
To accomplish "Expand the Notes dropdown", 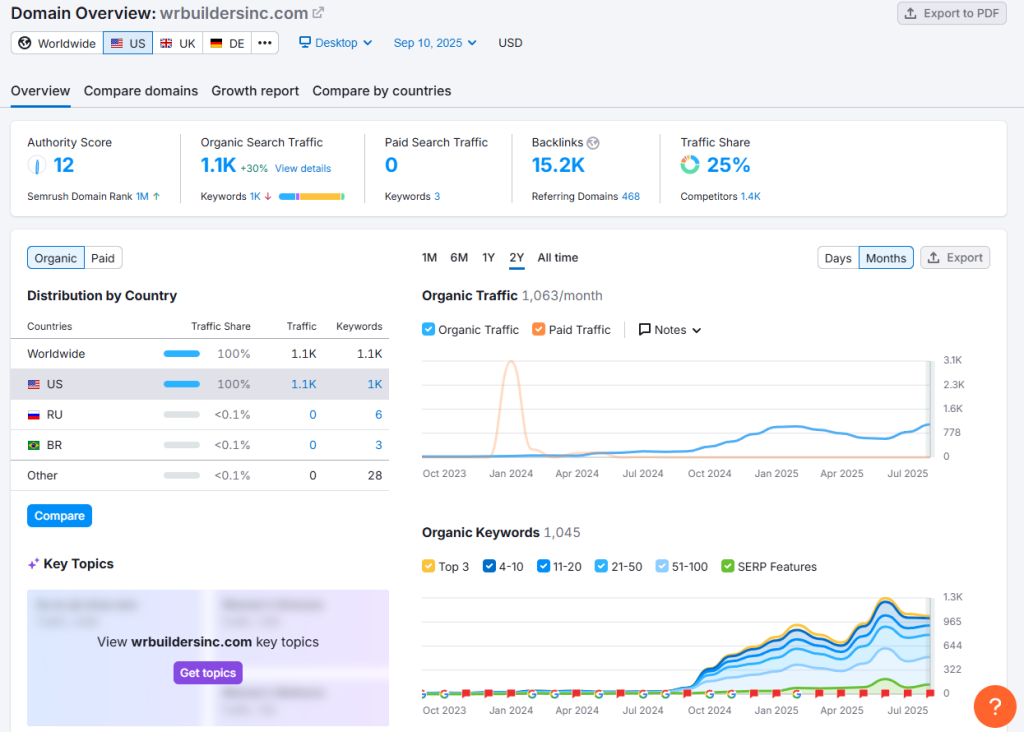I will click(669, 329).
